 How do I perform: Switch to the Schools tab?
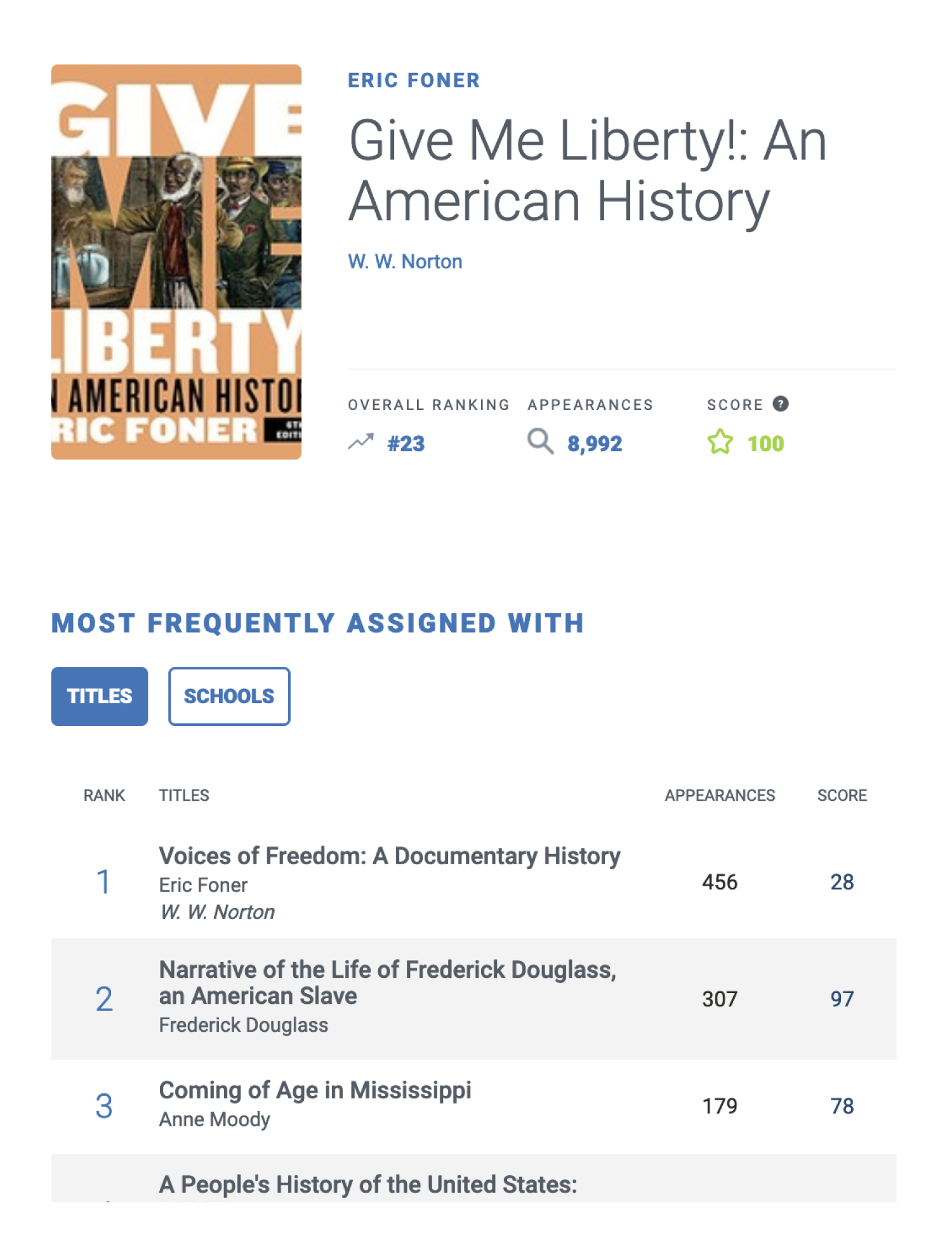(229, 696)
